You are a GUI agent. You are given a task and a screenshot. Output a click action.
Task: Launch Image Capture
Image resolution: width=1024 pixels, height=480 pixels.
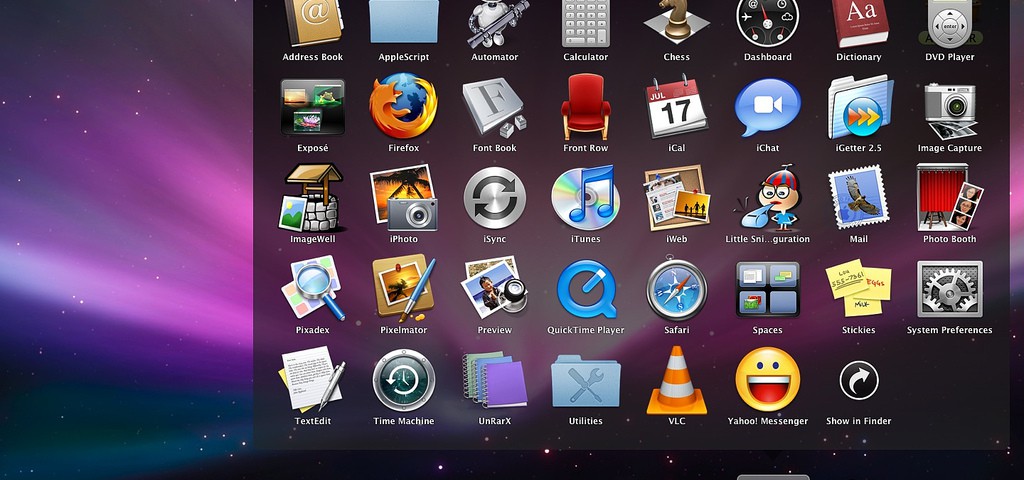coord(950,111)
